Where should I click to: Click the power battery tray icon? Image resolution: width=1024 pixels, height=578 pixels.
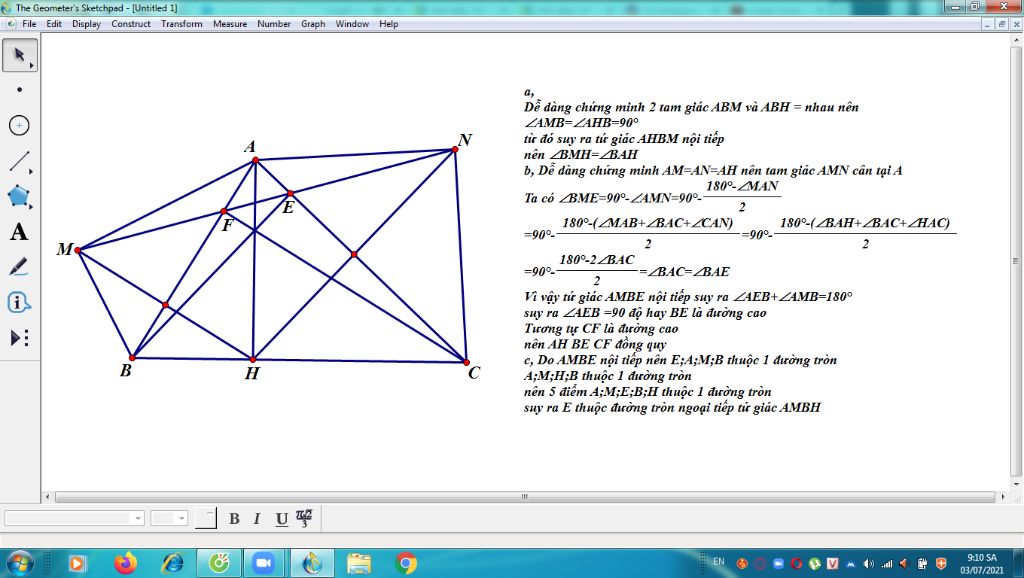(x=922, y=563)
